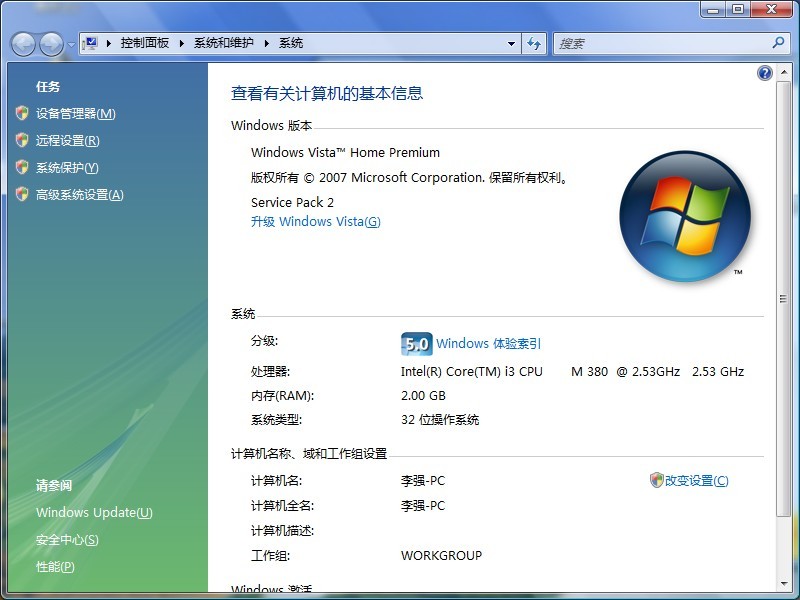Image resolution: width=800 pixels, height=600 pixels.
Task: Open the recent pages dropdown arrow
Action: coord(71,44)
